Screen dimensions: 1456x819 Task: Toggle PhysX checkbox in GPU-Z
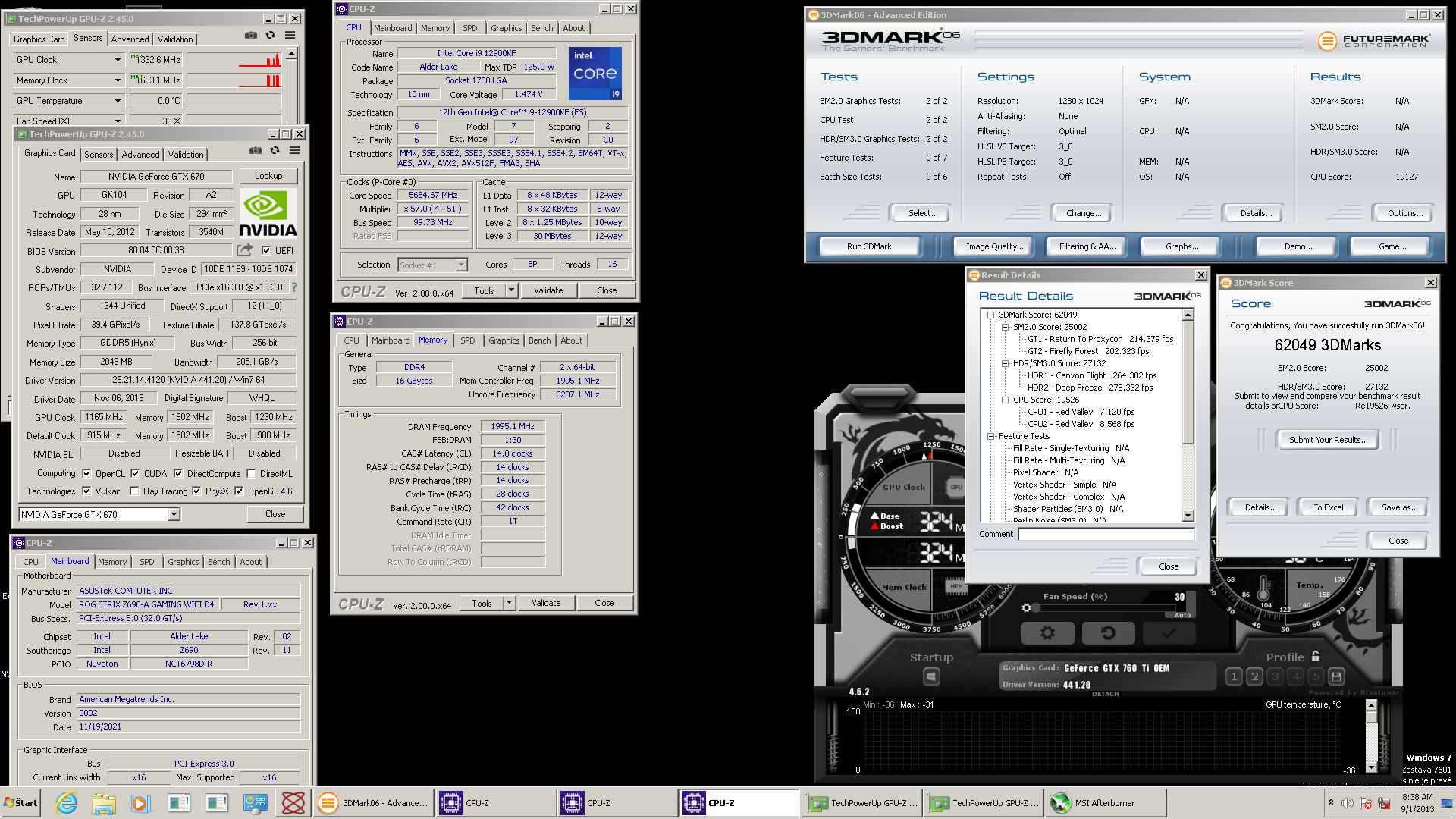(196, 491)
